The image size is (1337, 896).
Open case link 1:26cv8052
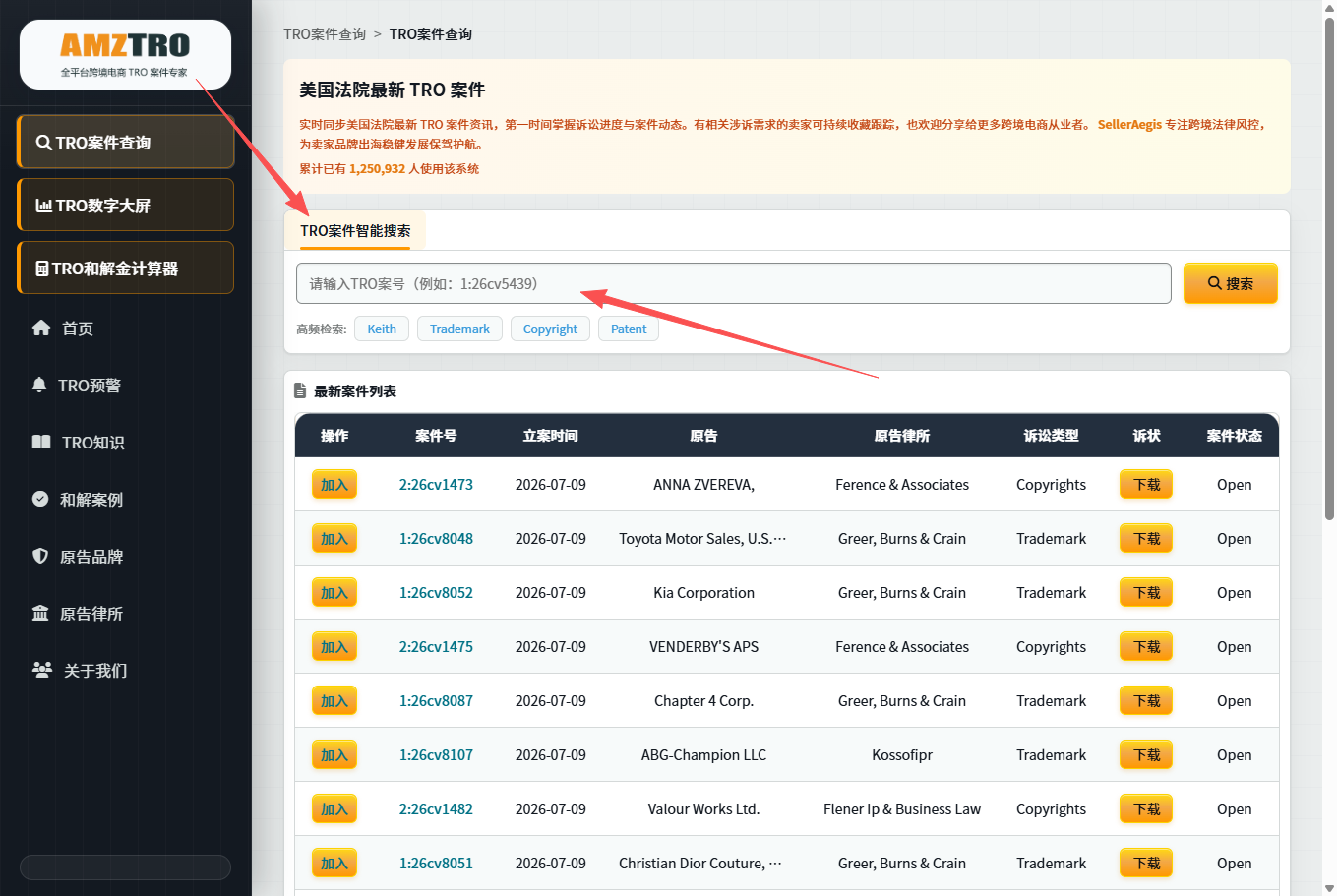(436, 593)
